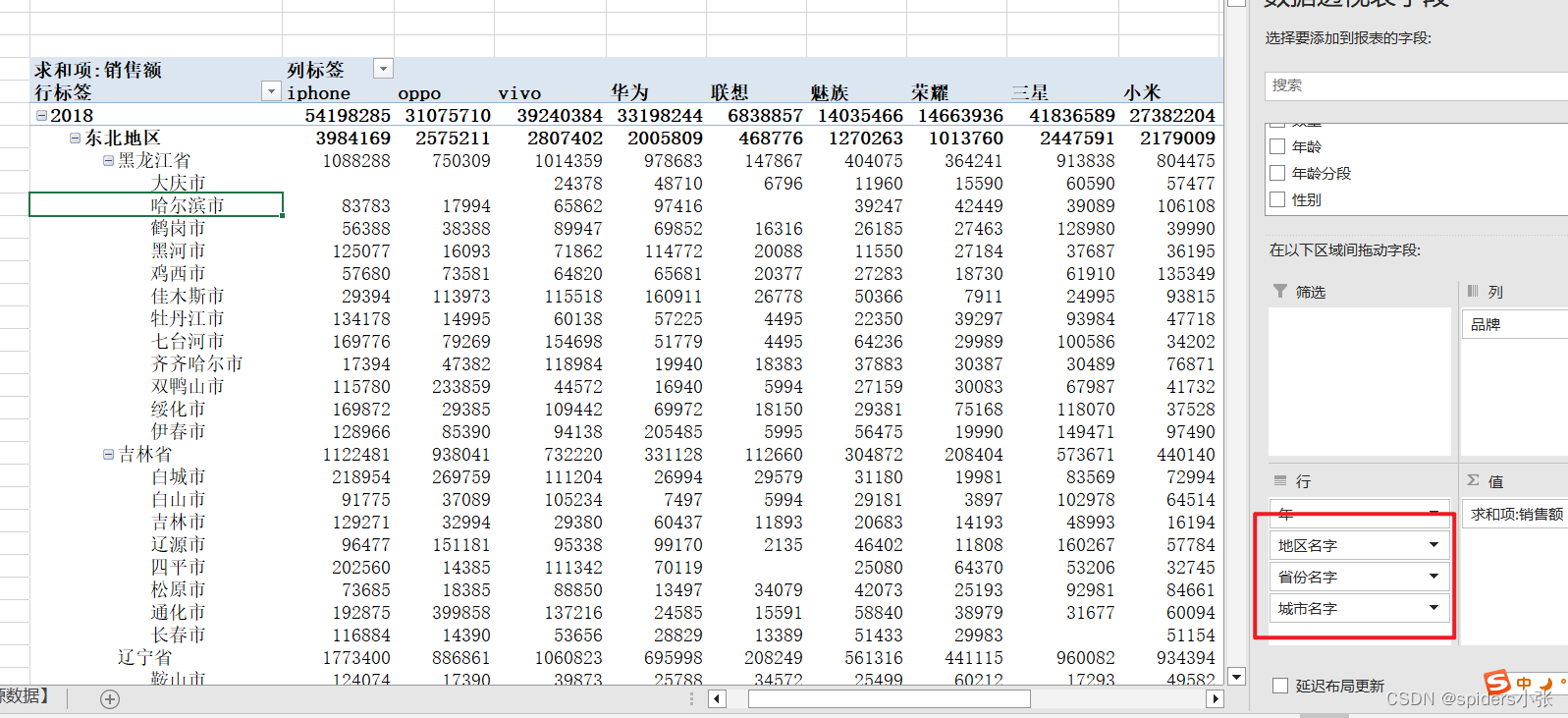
Task: Select the 联想 column header cell
Action: (x=730, y=92)
